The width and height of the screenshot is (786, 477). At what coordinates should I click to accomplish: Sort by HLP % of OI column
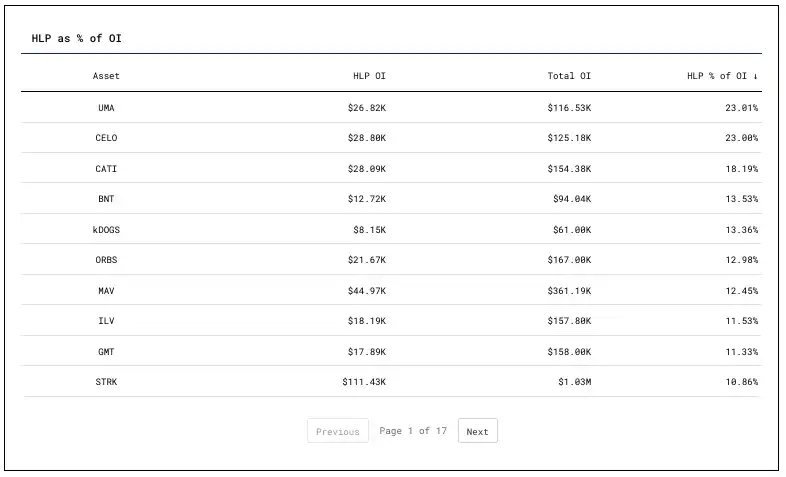coord(721,76)
